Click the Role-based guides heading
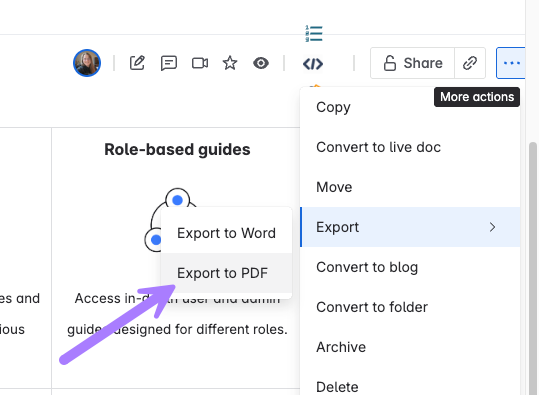This screenshot has width=539, height=395. [x=177, y=150]
